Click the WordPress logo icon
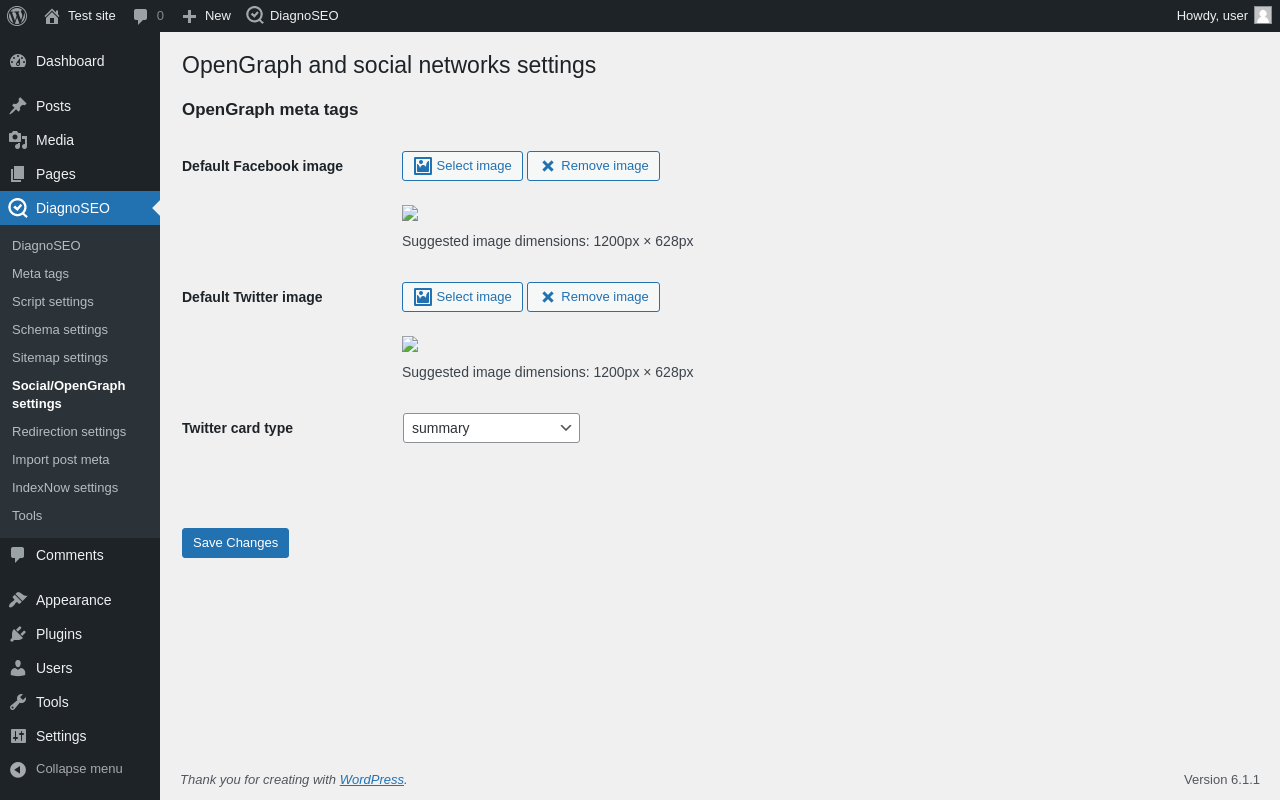This screenshot has width=1280, height=800. (17, 16)
